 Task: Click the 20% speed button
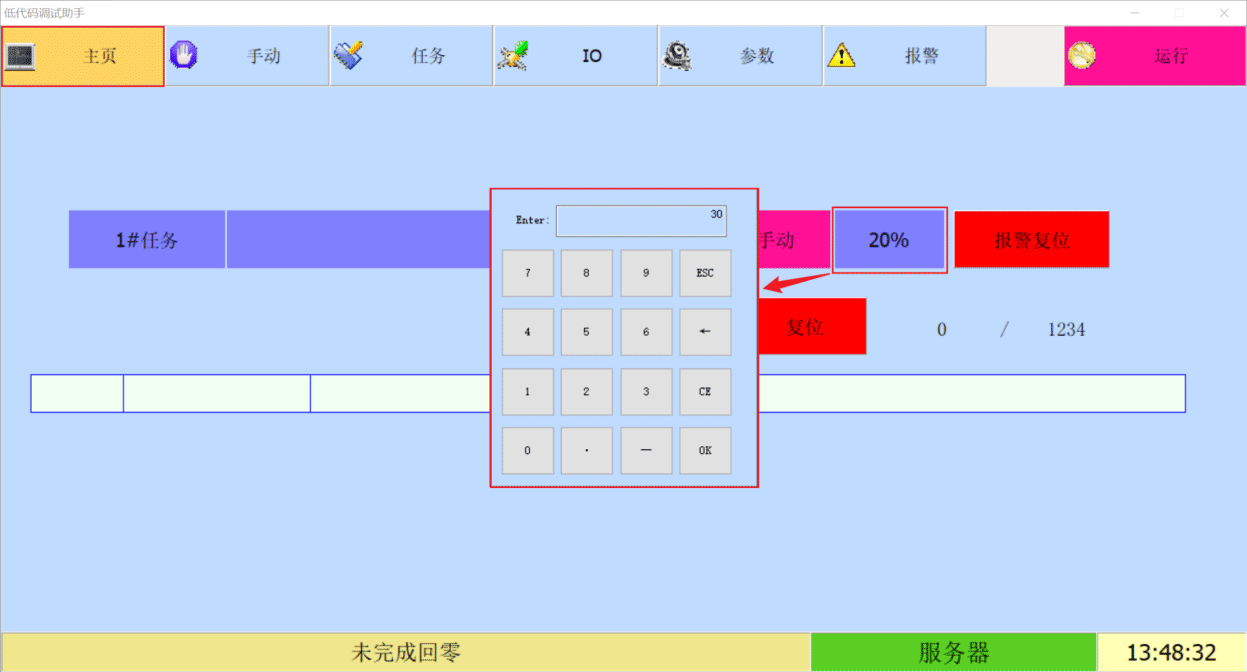pos(889,240)
